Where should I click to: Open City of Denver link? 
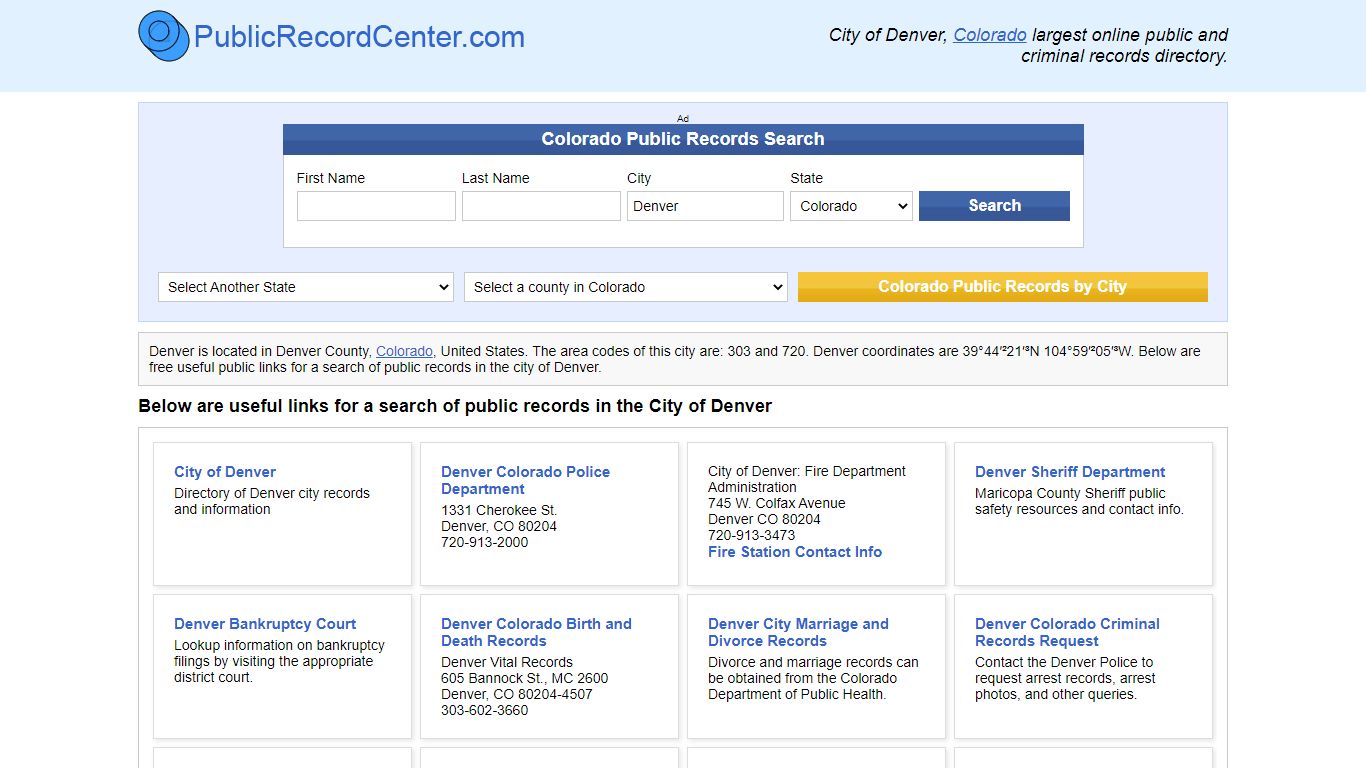pyautogui.click(x=225, y=472)
